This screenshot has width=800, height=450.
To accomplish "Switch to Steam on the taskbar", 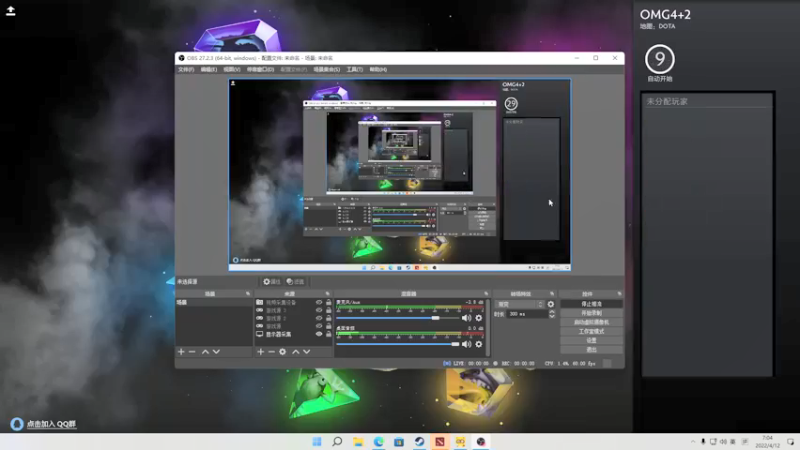I will 419,441.
